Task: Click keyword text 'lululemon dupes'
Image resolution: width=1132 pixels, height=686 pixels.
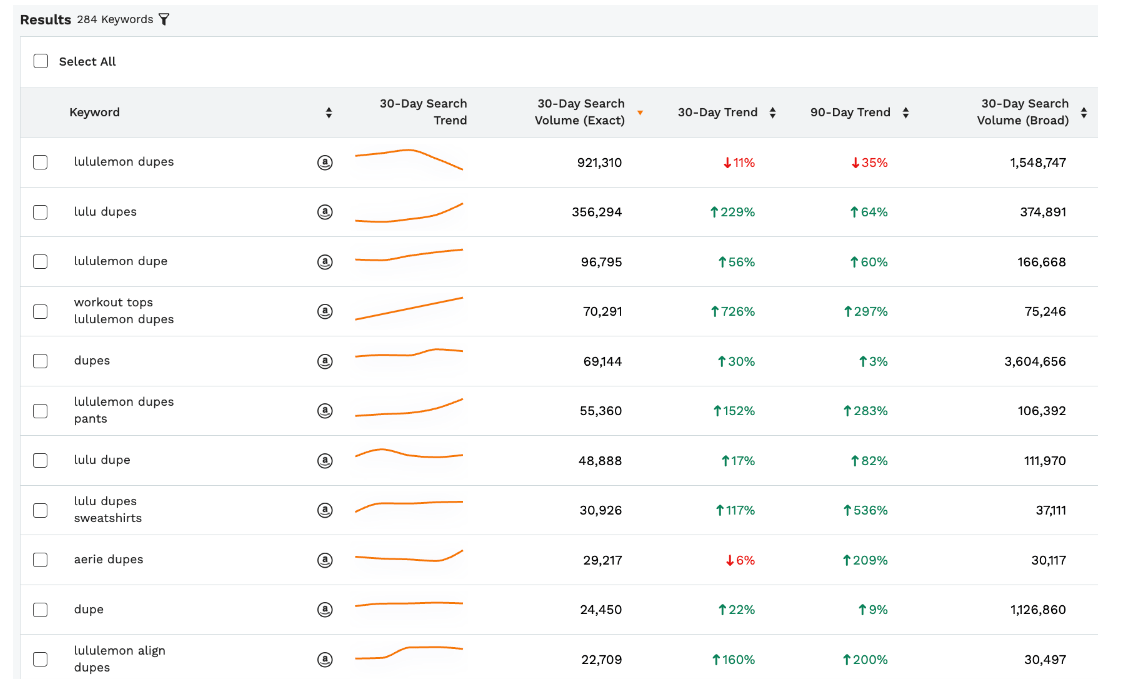Action: pos(123,162)
